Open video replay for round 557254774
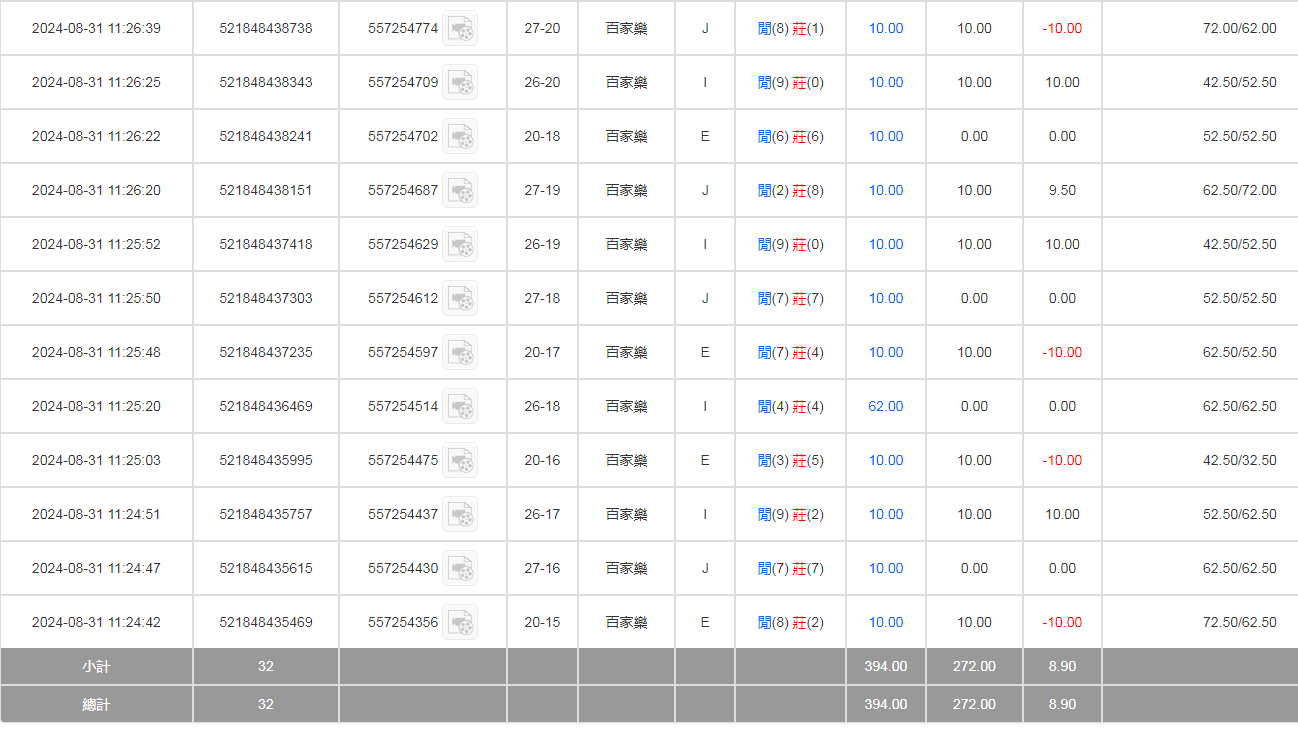The width and height of the screenshot is (1298, 741). [x=460, y=29]
